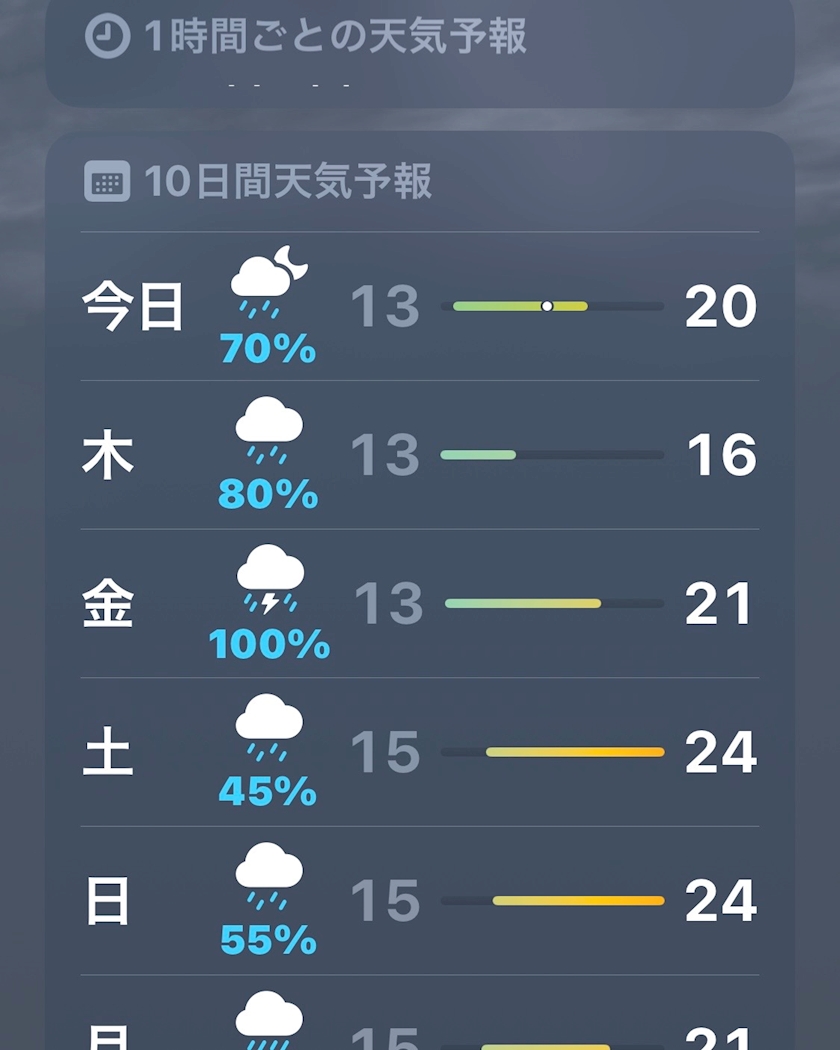The width and height of the screenshot is (840, 1050).
Task: Select the 木 (Thursday) day label
Action: [108, 455]
